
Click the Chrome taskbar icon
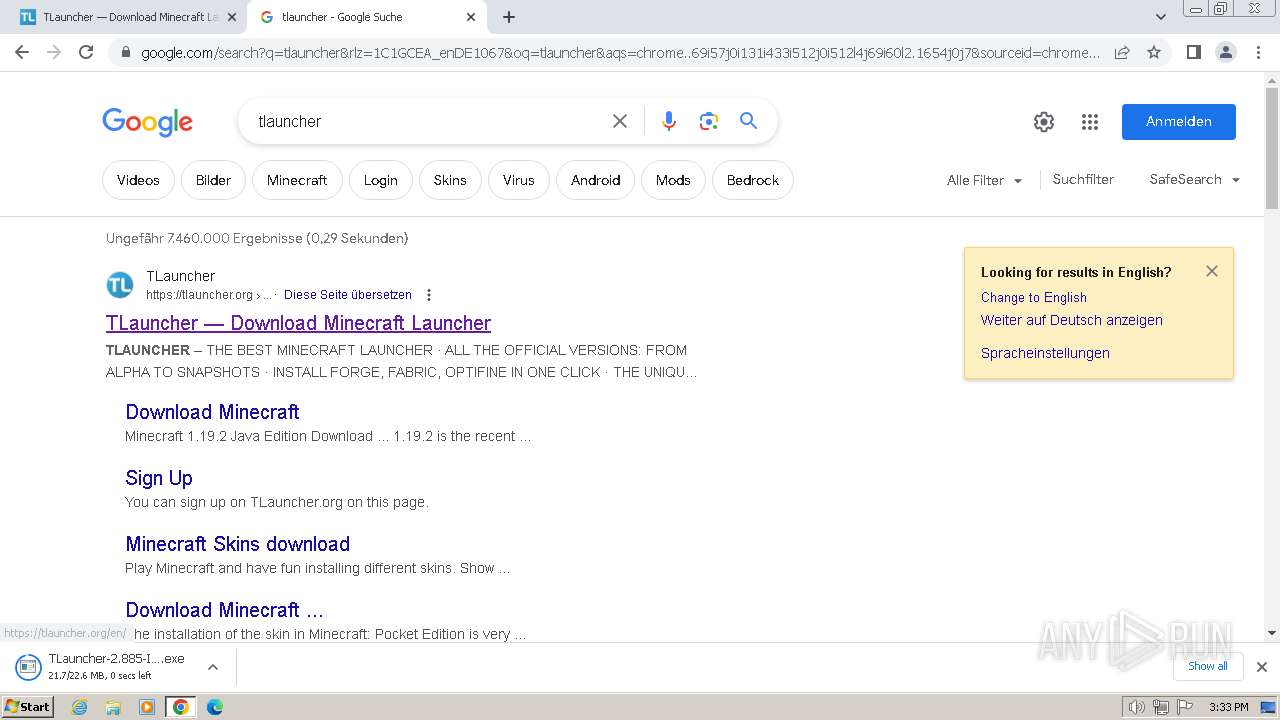[x=180, y=707]
